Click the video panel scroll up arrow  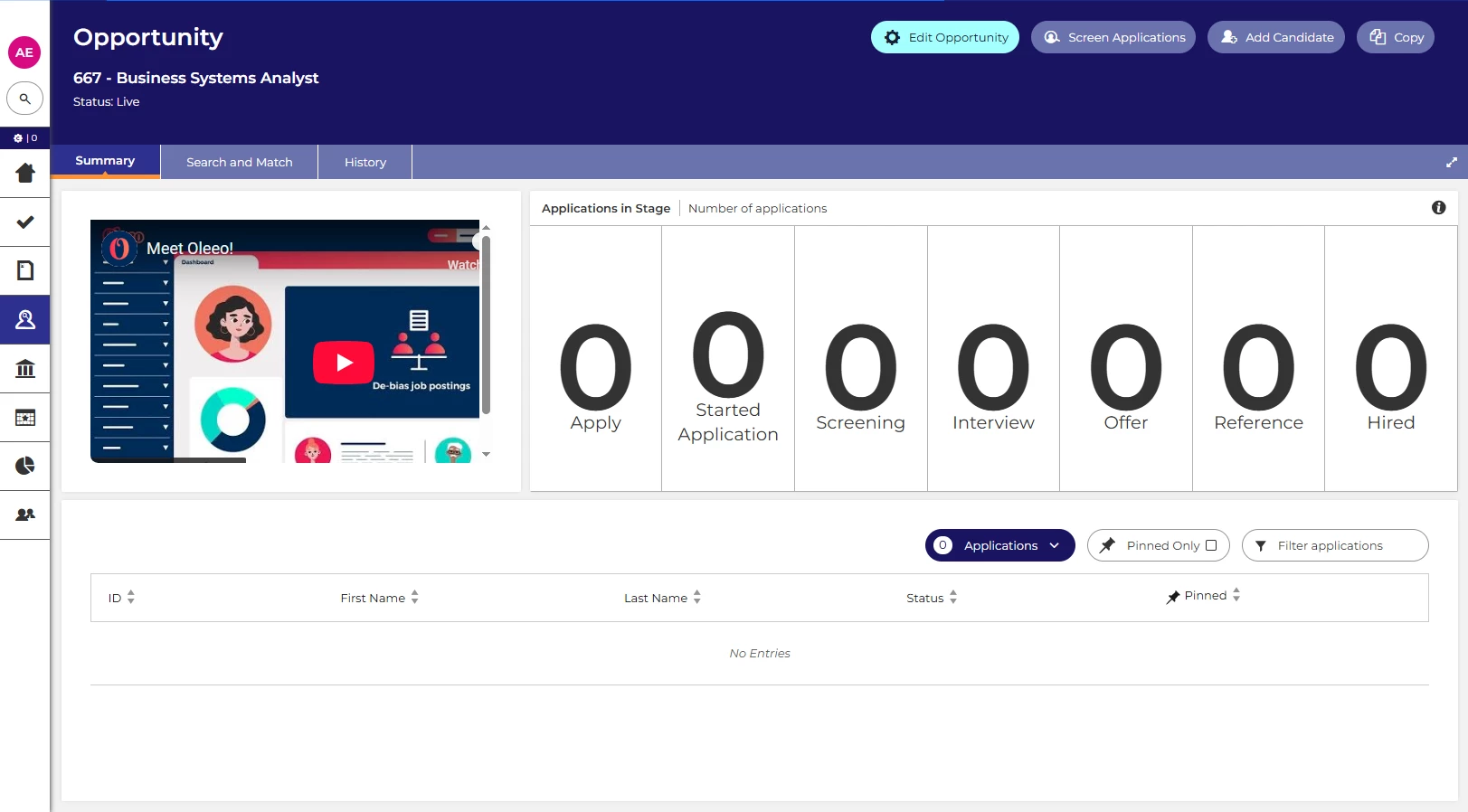(x=486, y=227)
